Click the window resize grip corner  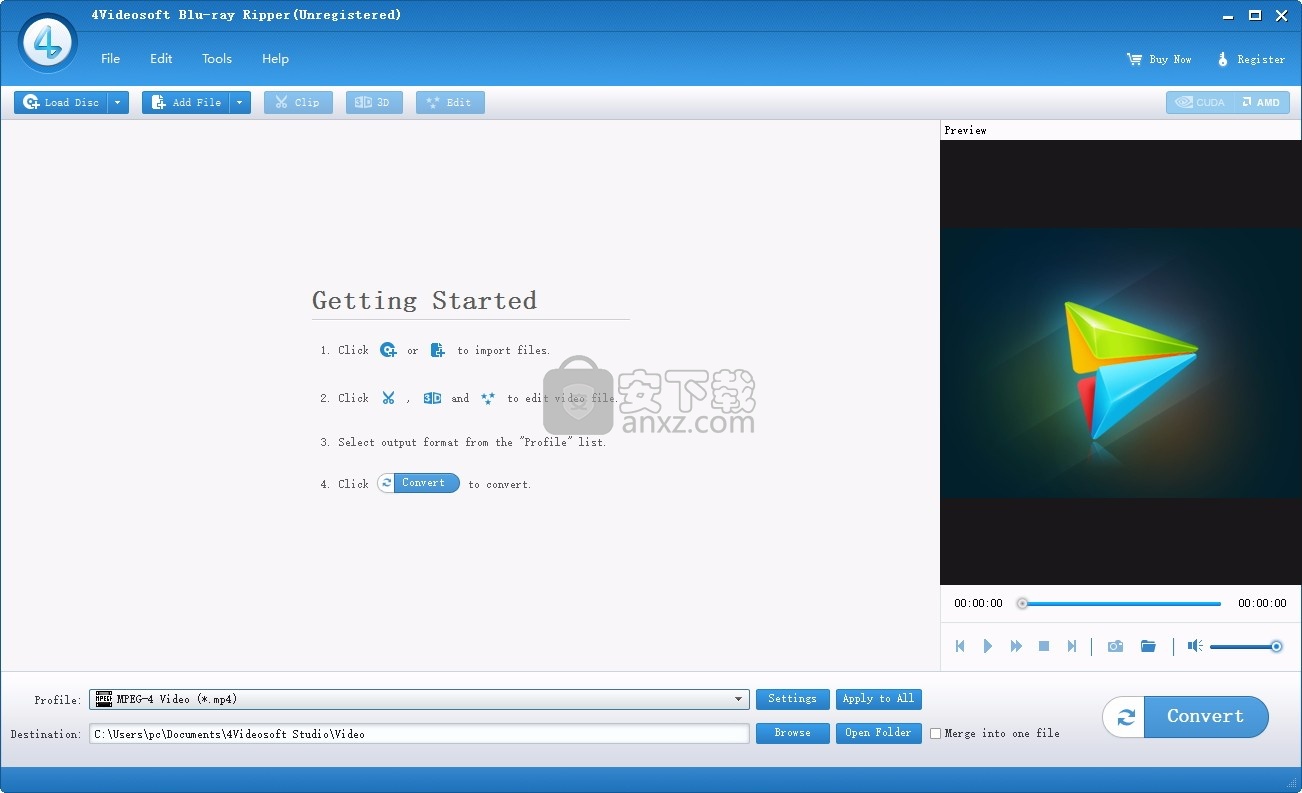coord(1291,782)
